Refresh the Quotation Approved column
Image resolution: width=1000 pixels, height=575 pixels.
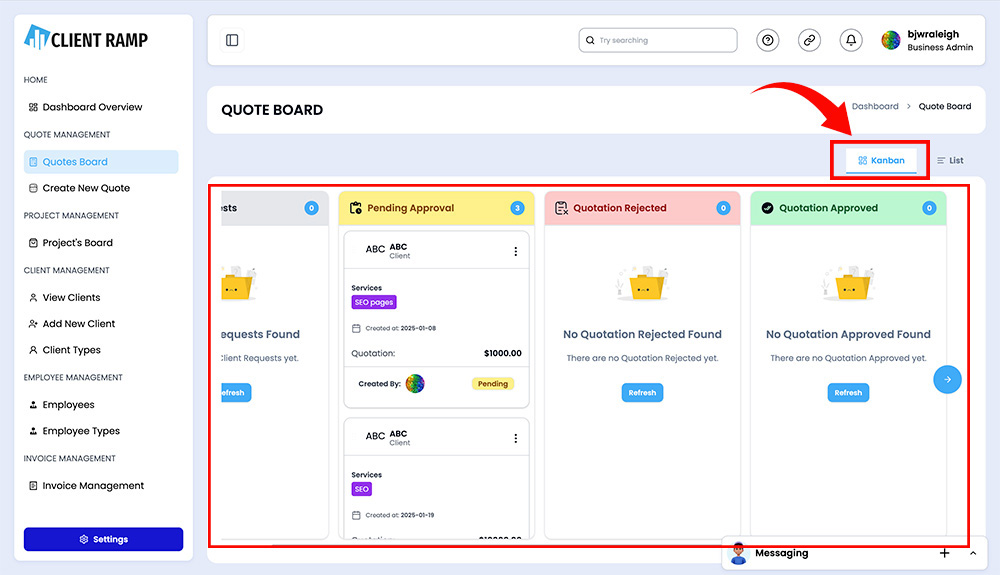848,393
